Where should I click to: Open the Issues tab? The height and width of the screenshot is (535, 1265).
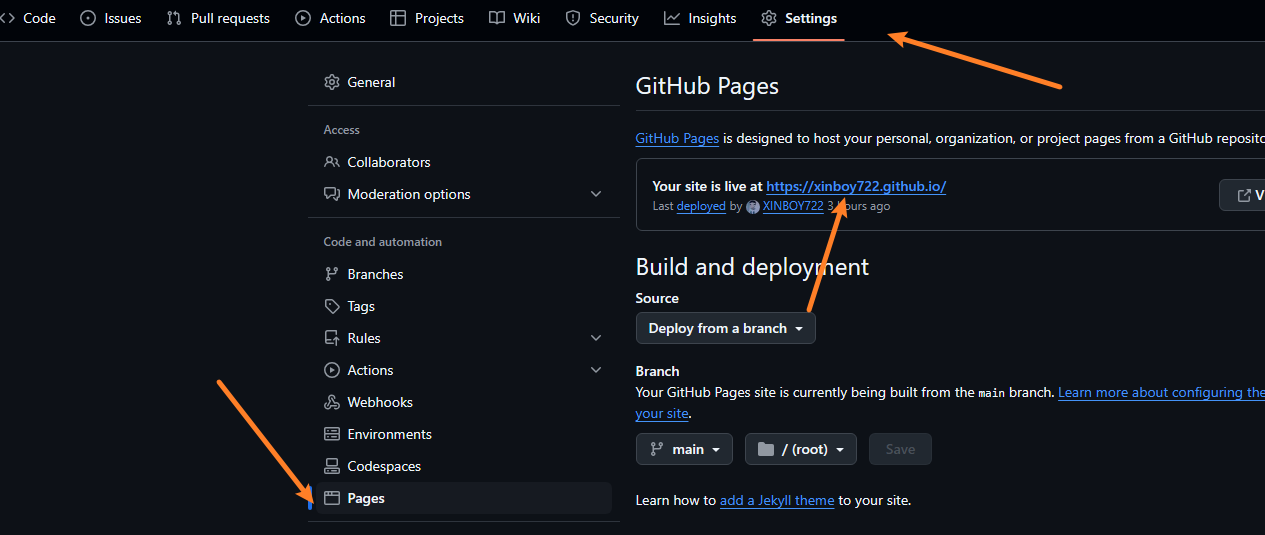click(111, 18)
